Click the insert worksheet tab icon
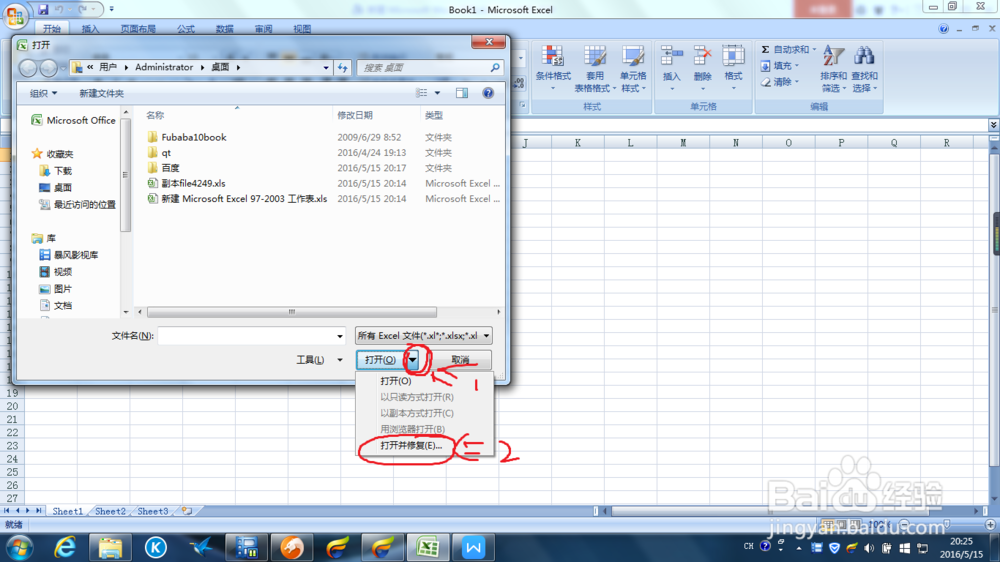 [x=187, y=511]
